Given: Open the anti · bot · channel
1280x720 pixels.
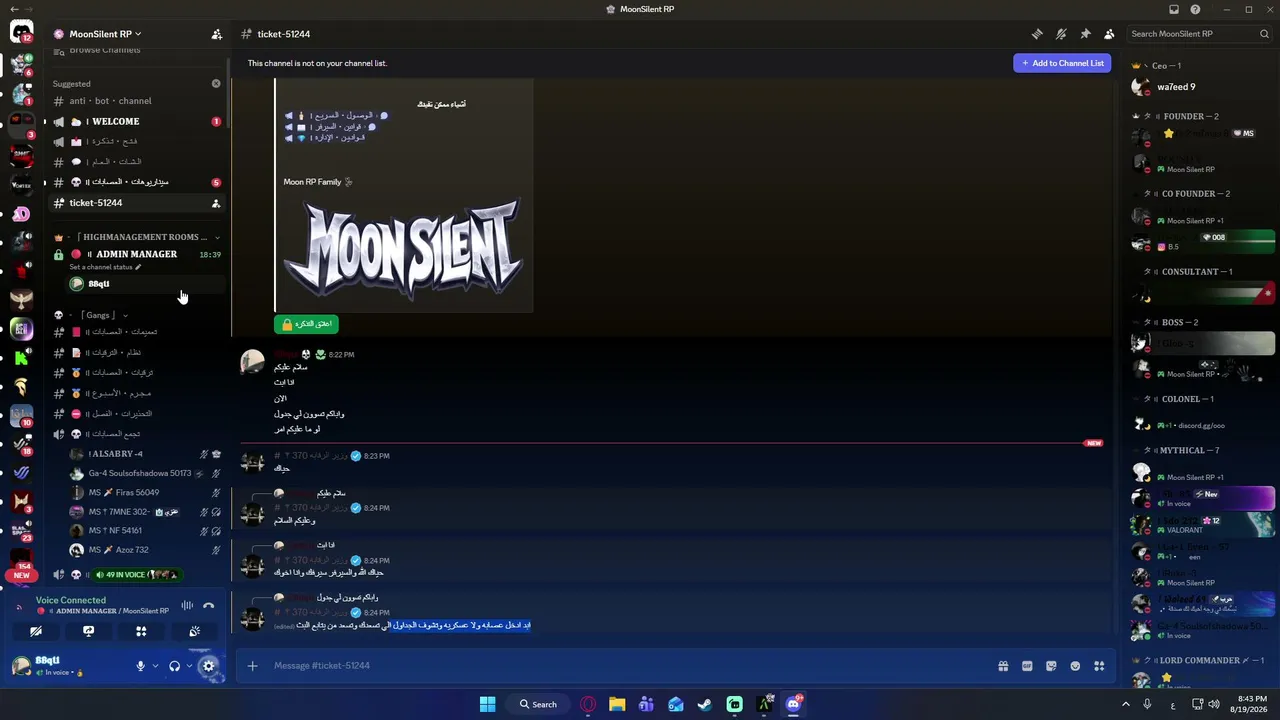Looking at the screenshot, I should 137,101.
